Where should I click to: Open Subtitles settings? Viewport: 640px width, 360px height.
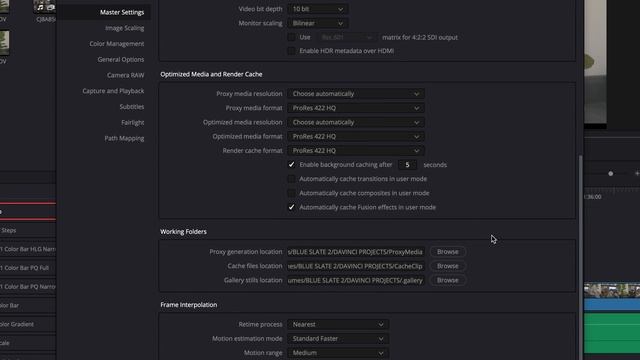(x=132, y=107)
